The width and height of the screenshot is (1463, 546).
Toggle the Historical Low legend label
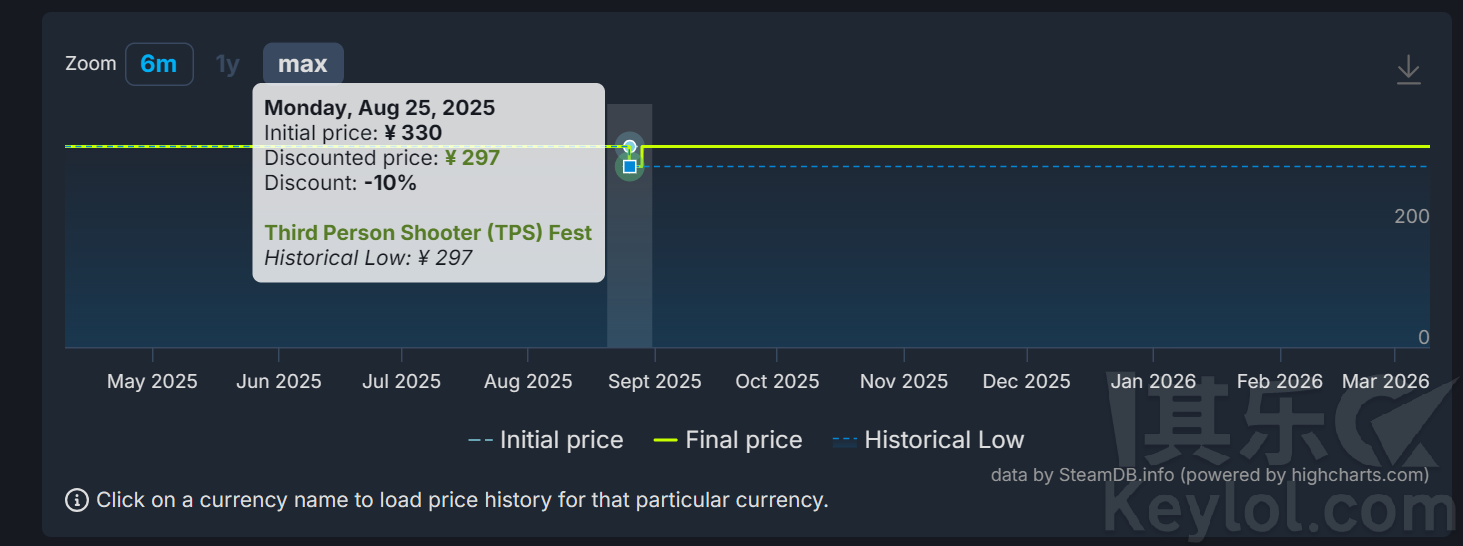943,440
